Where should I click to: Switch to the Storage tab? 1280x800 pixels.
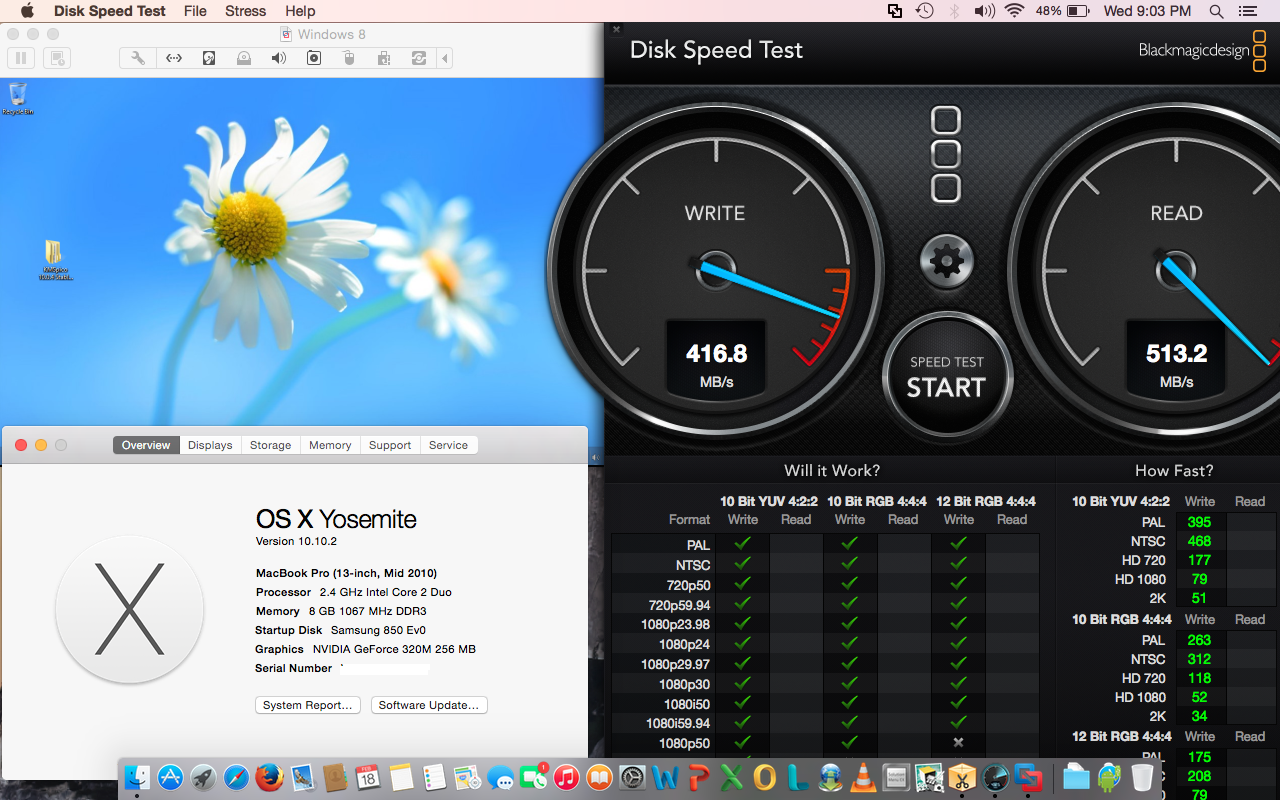coord(270,445)
